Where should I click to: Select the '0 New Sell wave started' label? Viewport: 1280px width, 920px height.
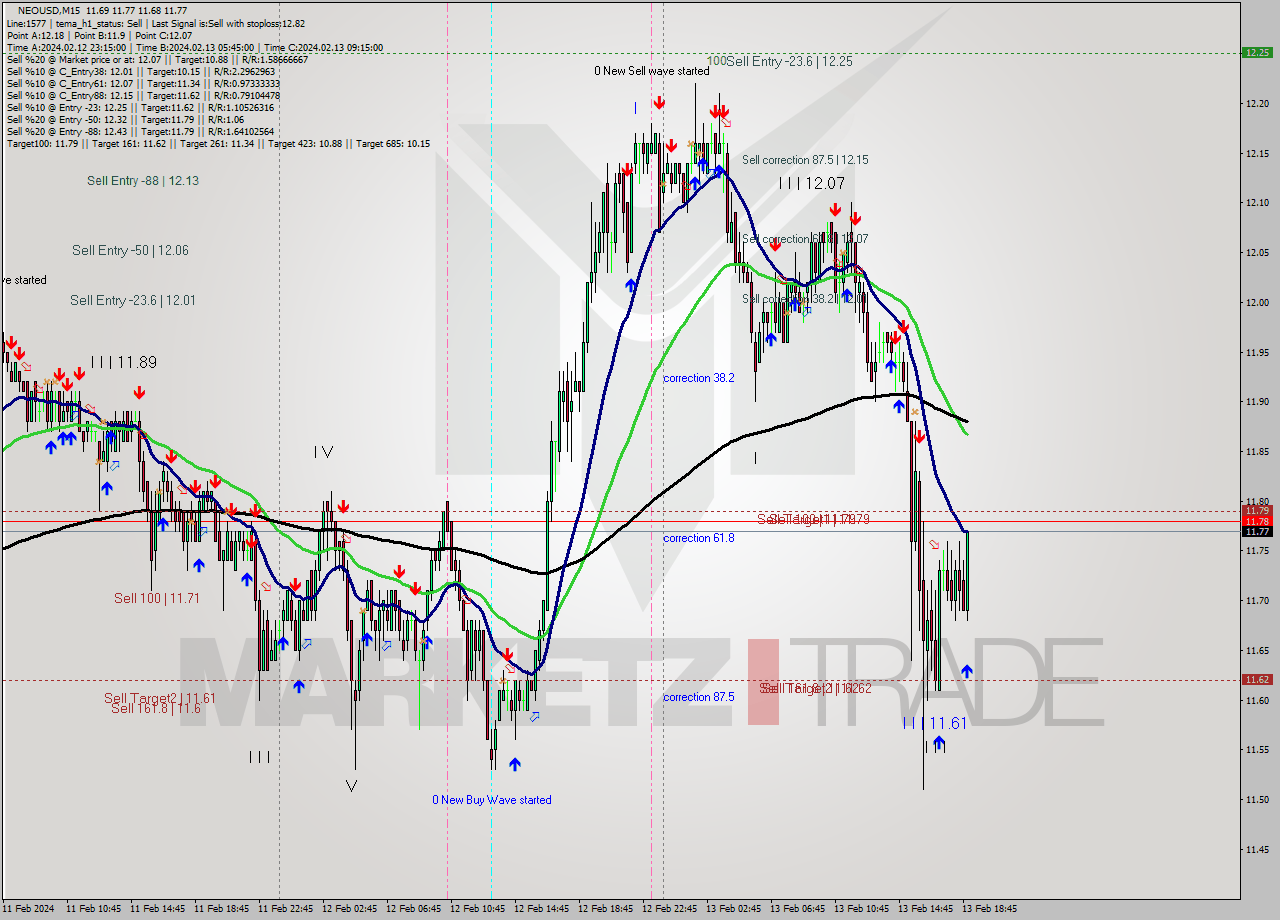point(652,71)
